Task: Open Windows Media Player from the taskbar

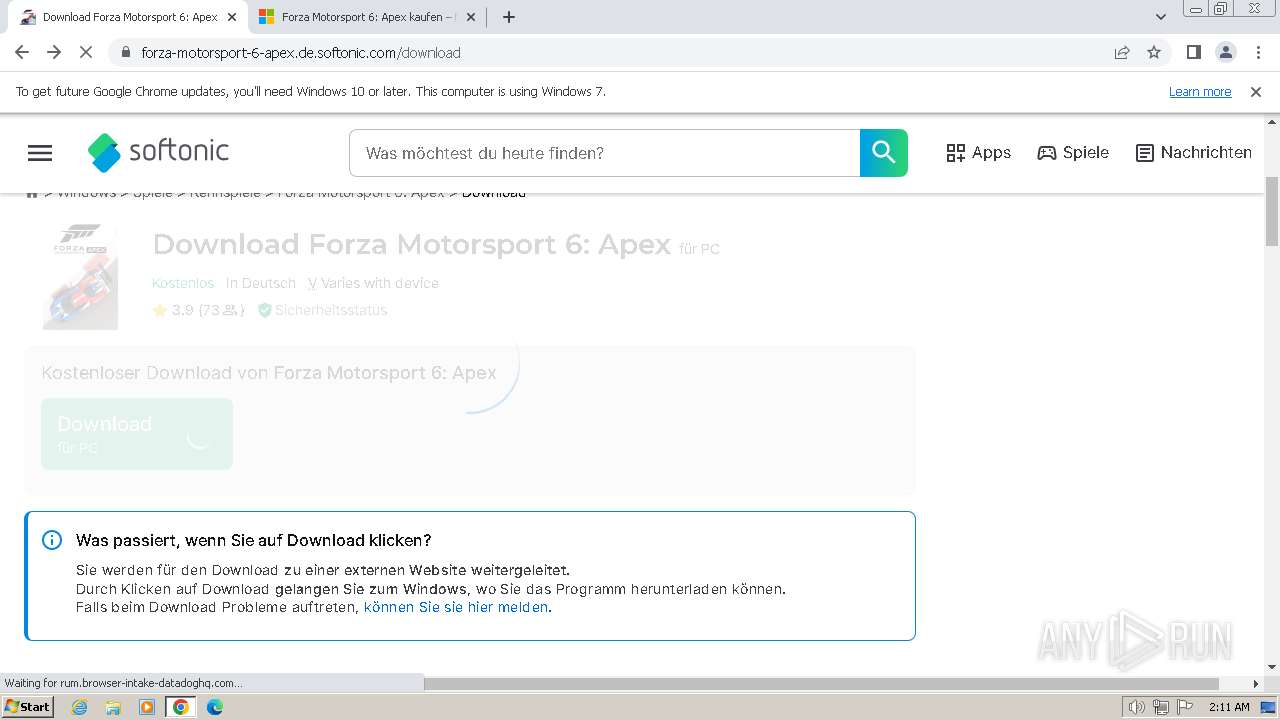Action: [147, 707]
